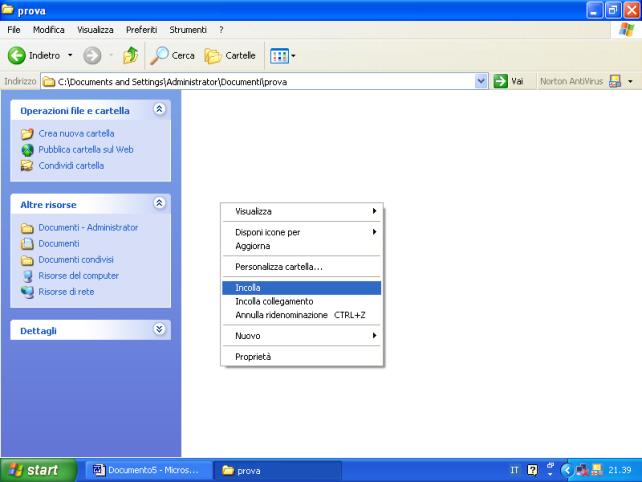The image size is (642, 482).
Task: Click the computer icon beside Risorse del computer
Action: (27, 276)
